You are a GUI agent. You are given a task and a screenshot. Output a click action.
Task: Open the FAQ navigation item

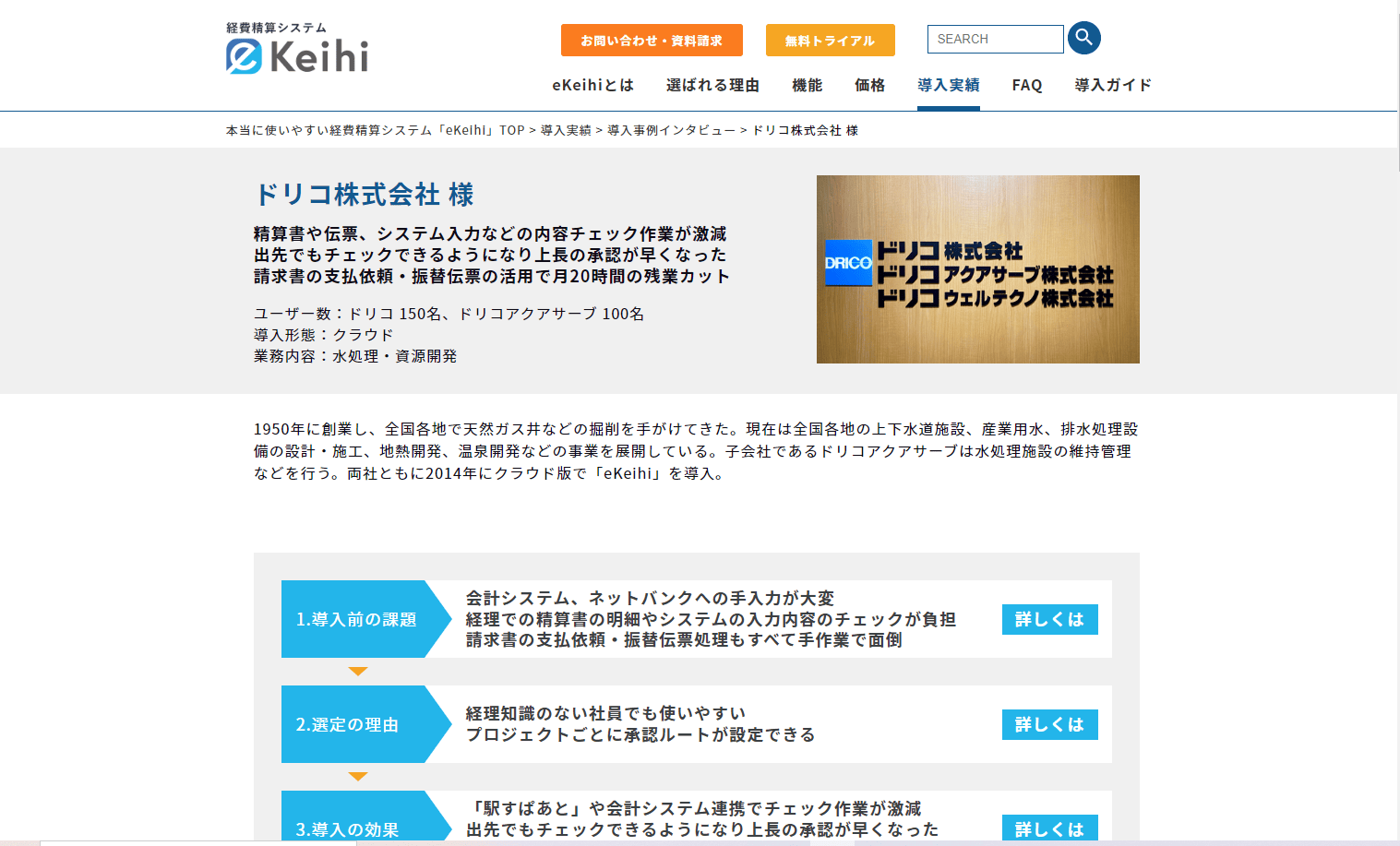pos(1027,85)
